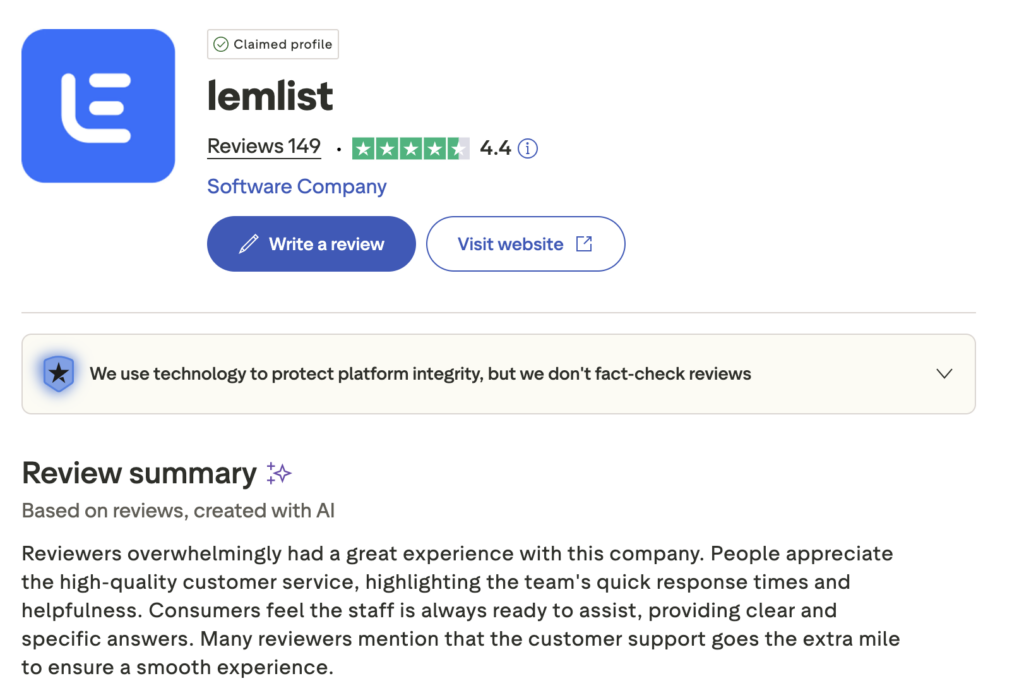Click the Claimed profile badge label
Image resolution: width=1024 pixels, height=700 pixels.
pos(282,45)
